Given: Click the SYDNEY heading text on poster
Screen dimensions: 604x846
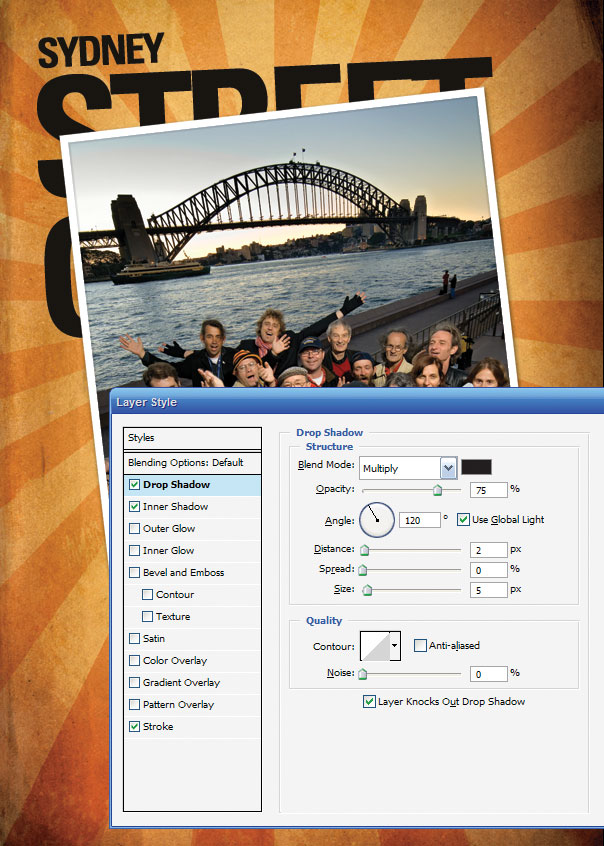Looking at the screenshot, I should pos(101,50).
